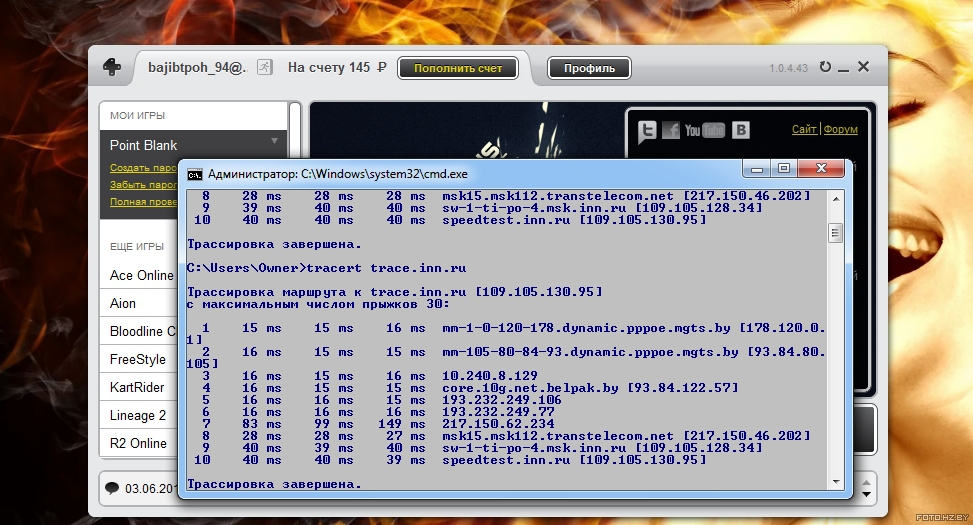Open the Профиль button
The image size is (973, 525).
(x=589, y=68)
